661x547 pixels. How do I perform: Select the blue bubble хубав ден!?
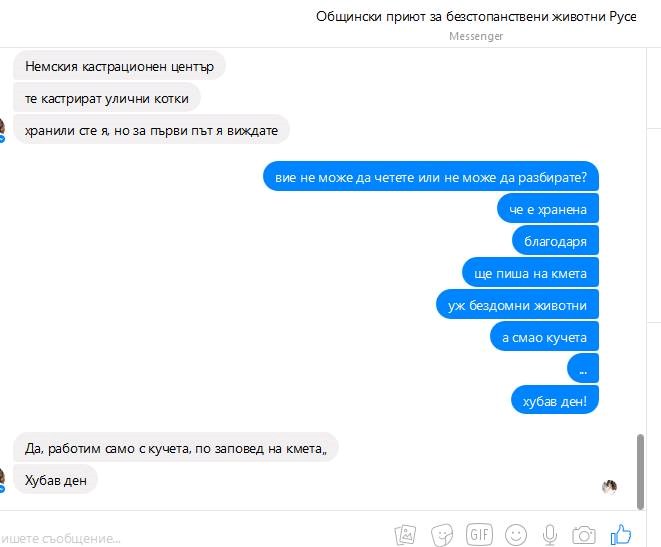(x=555, y=400)
